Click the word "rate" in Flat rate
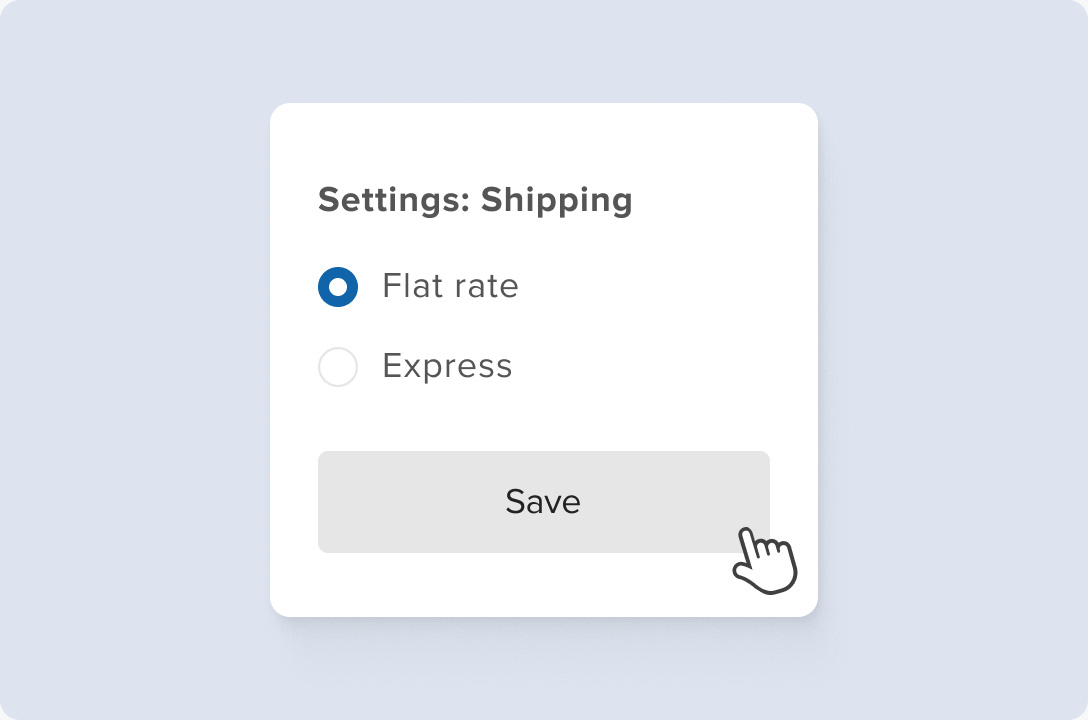1088x720 pixels. point(485,287)
